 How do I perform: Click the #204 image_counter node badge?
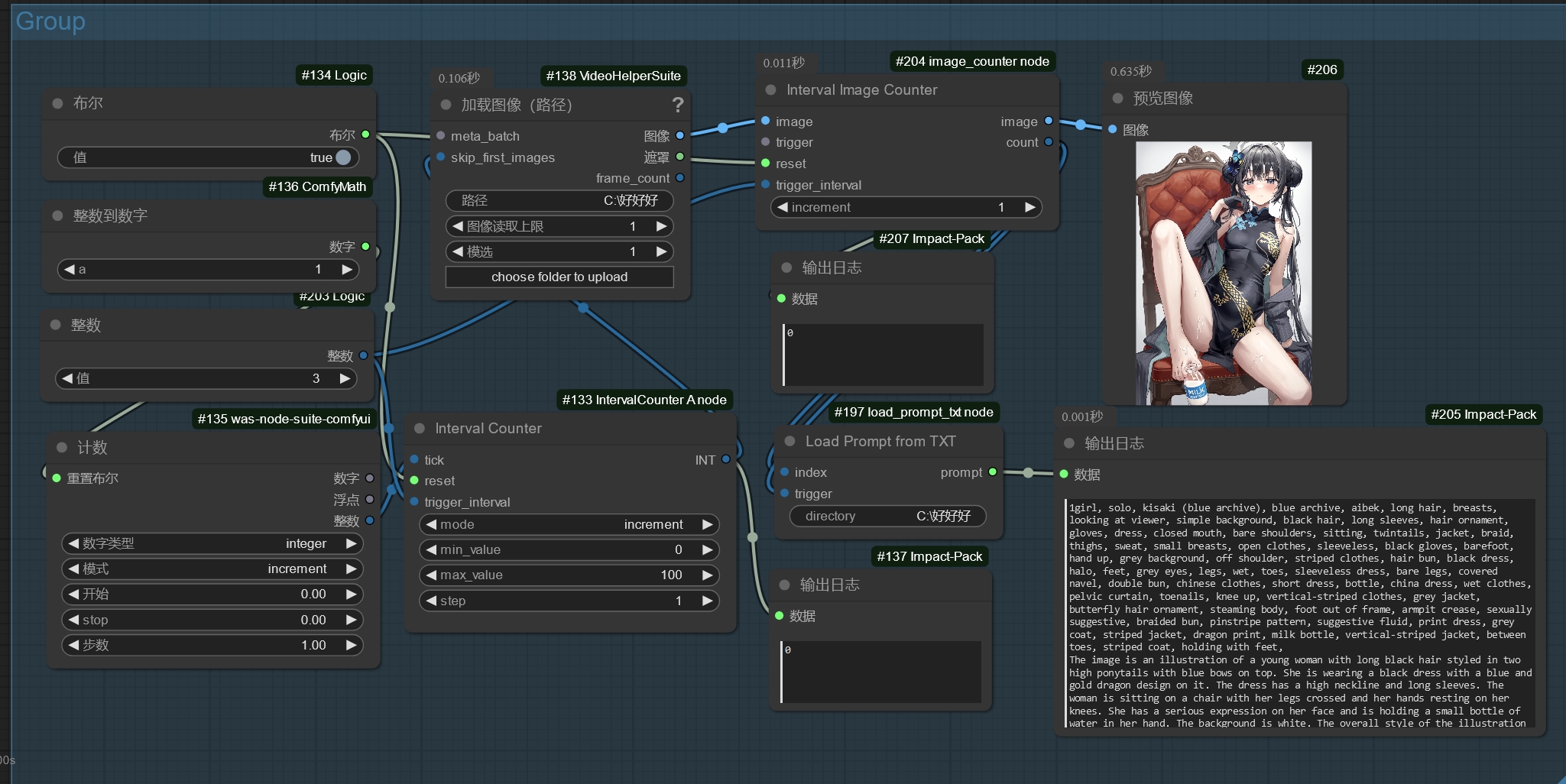[x=972, y=61]
